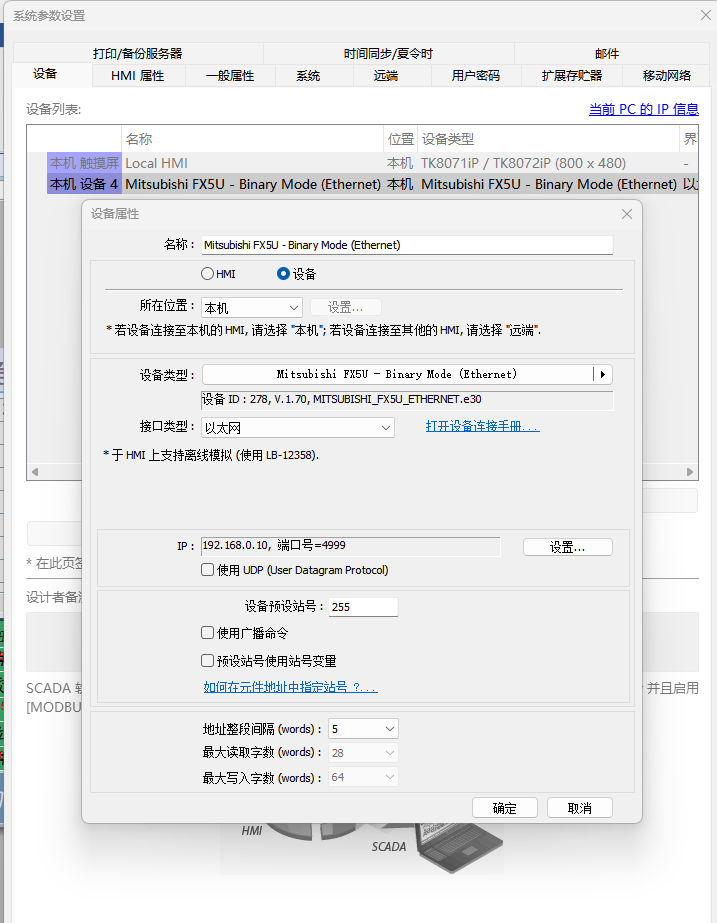Go to 时间同步/夏令时 tab
The height and width of the screenshot is (923, 717).
pyautogui.click(x=388, y=53)
